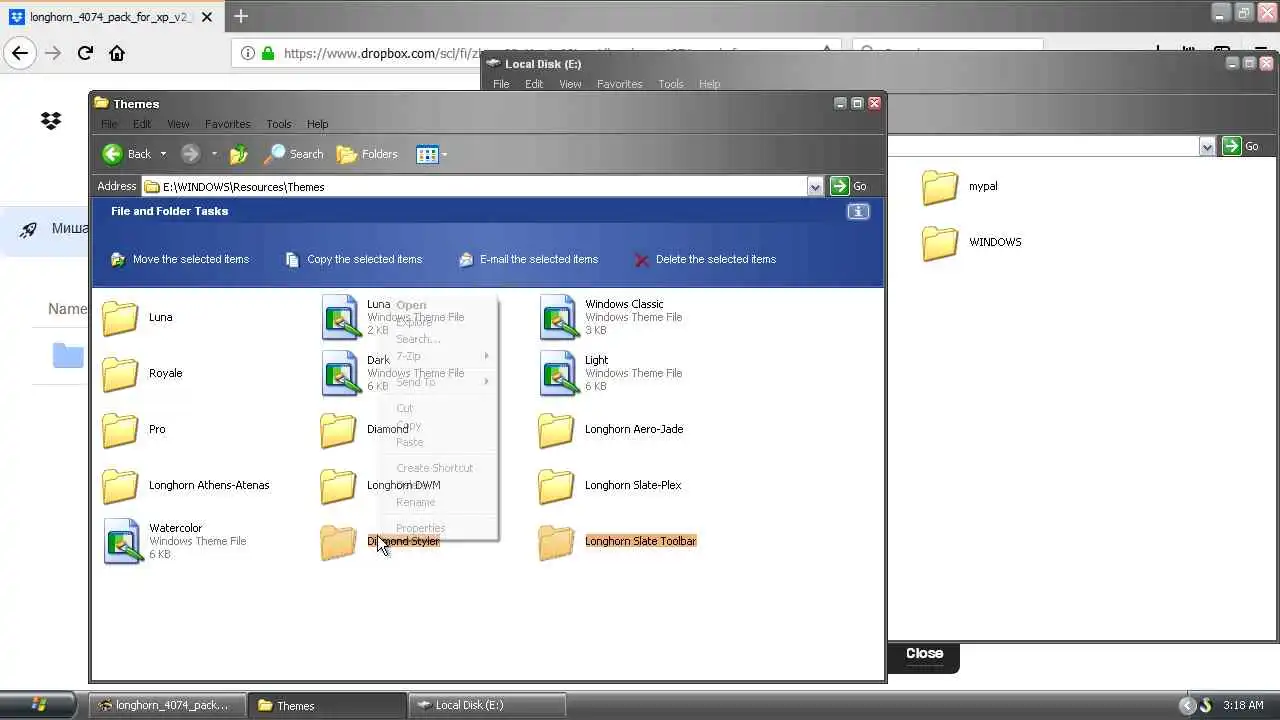The width and height of the screenshot is (1280, 720).
Task: Open the Forward history dropdown arrow
Action: pos(214,154)
